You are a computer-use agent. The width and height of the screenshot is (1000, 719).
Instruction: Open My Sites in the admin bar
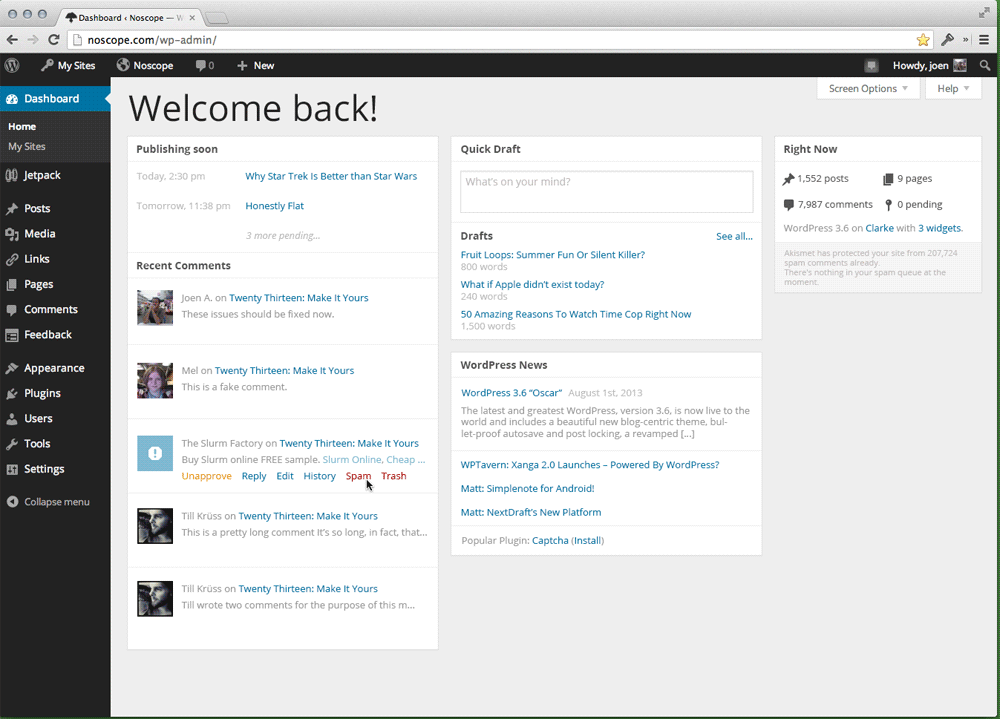pos(68,65)
